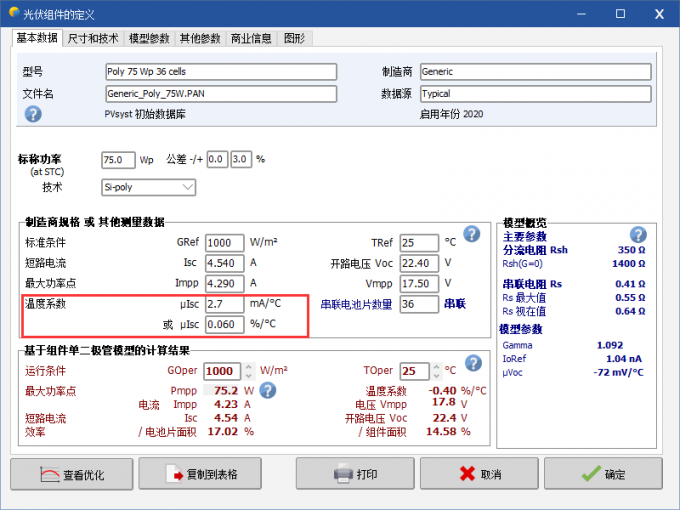
Task: Click the Impp field showing 4.290
Action: tap(224, 283)
